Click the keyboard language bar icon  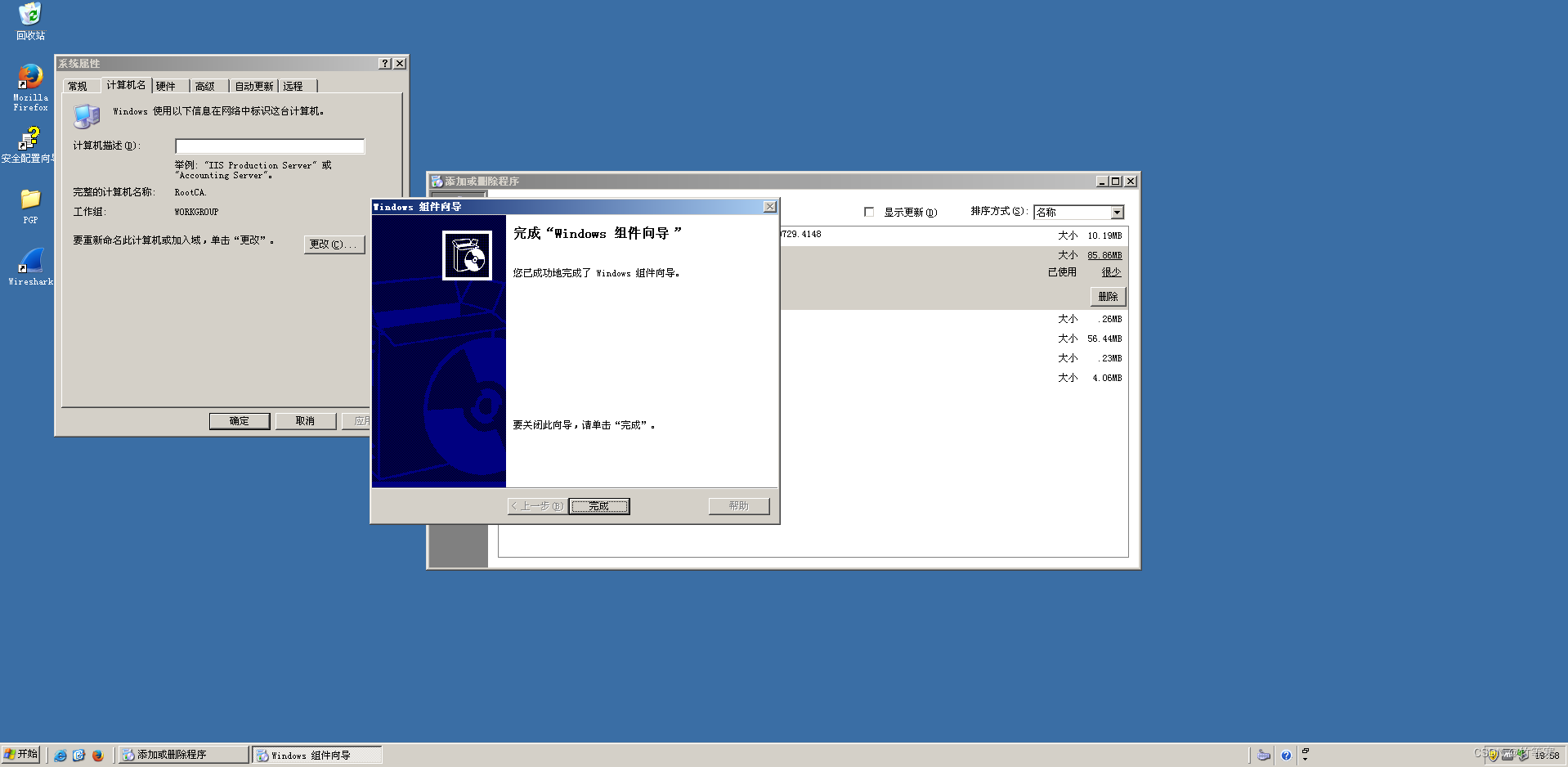pos(1264,756)
